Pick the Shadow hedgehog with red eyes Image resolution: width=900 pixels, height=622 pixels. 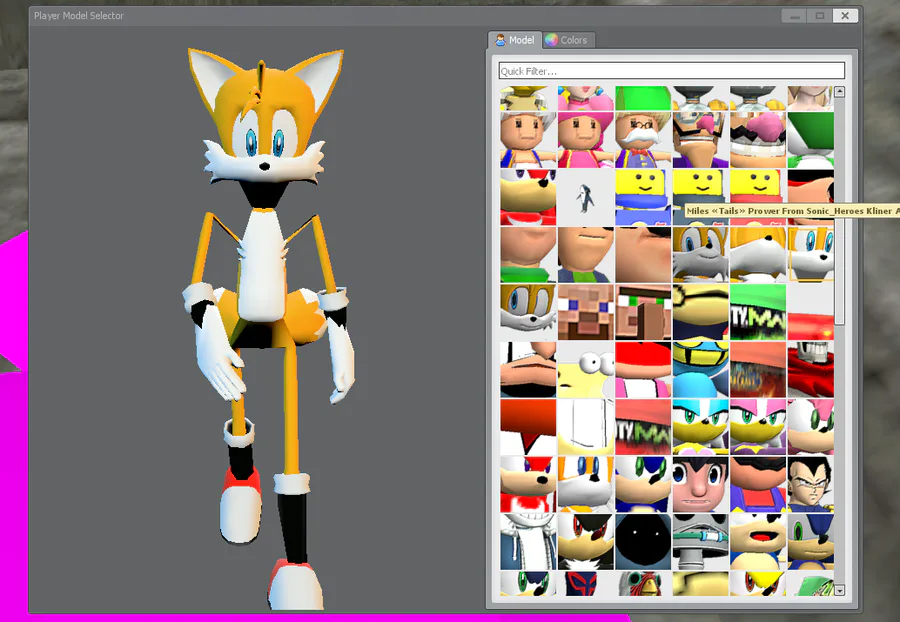point(585,541)
